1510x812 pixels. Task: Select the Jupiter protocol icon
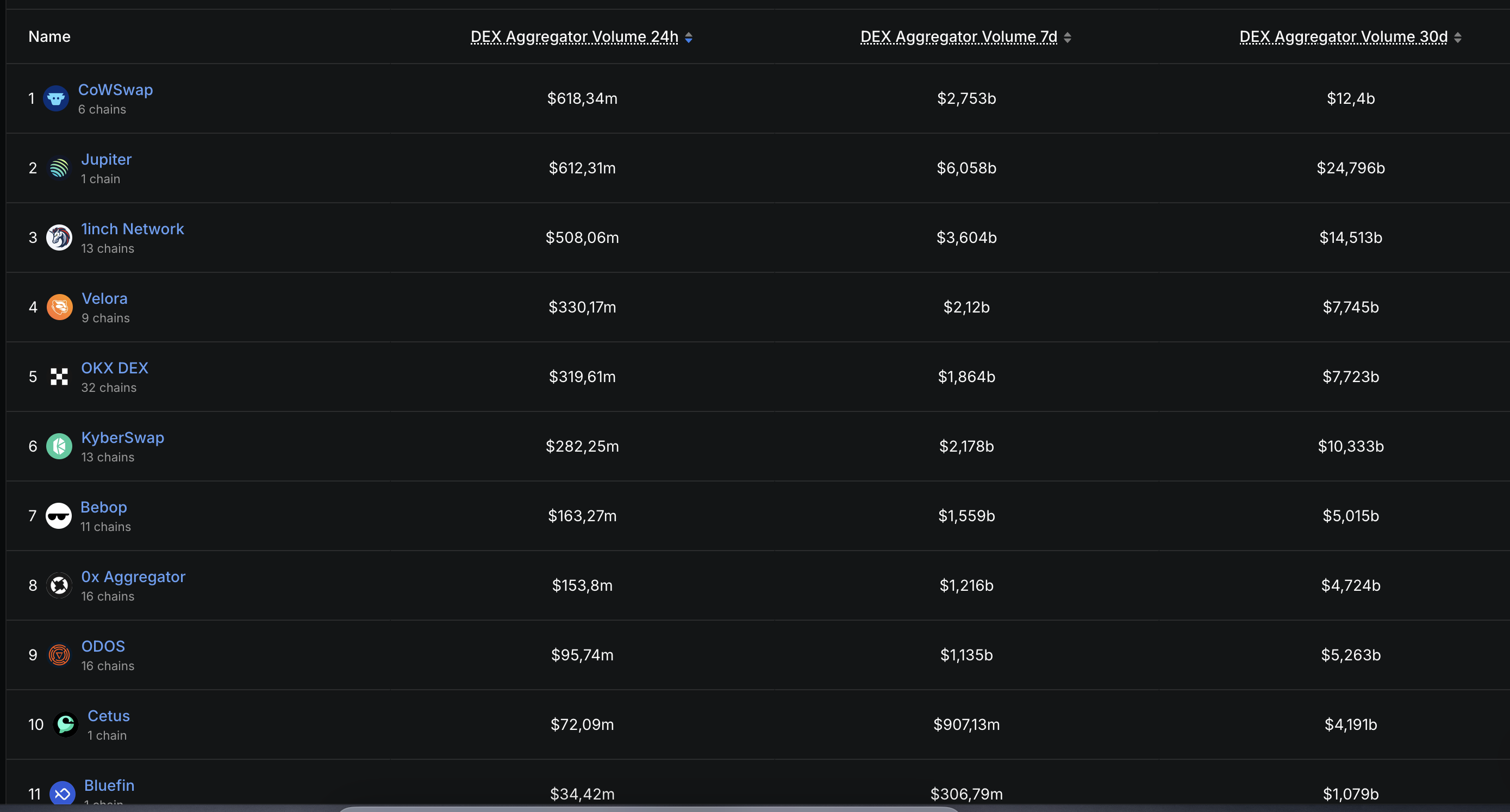tap(59, 168)
